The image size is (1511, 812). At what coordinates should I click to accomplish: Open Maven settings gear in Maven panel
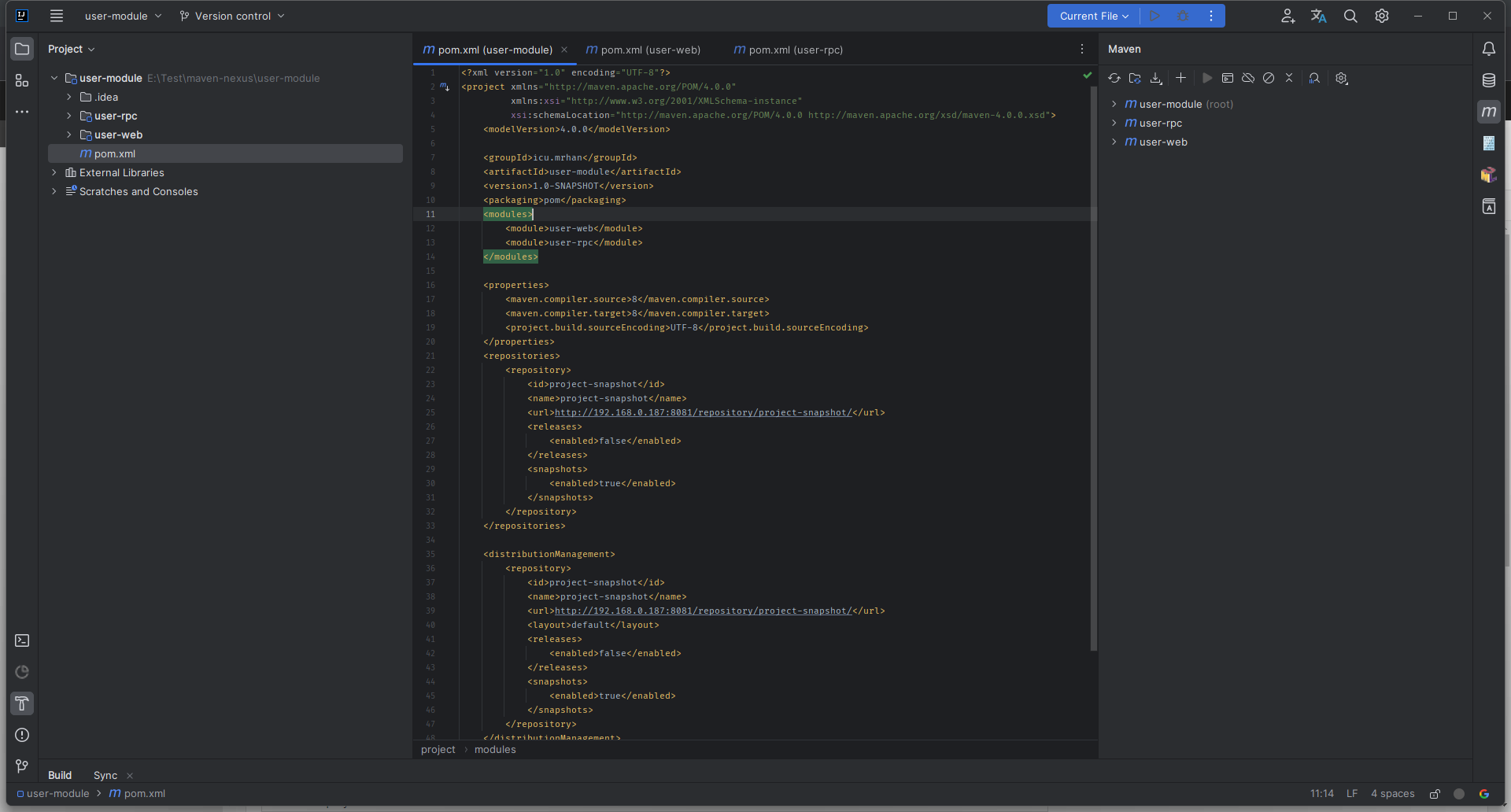[x=1342, y=78]
